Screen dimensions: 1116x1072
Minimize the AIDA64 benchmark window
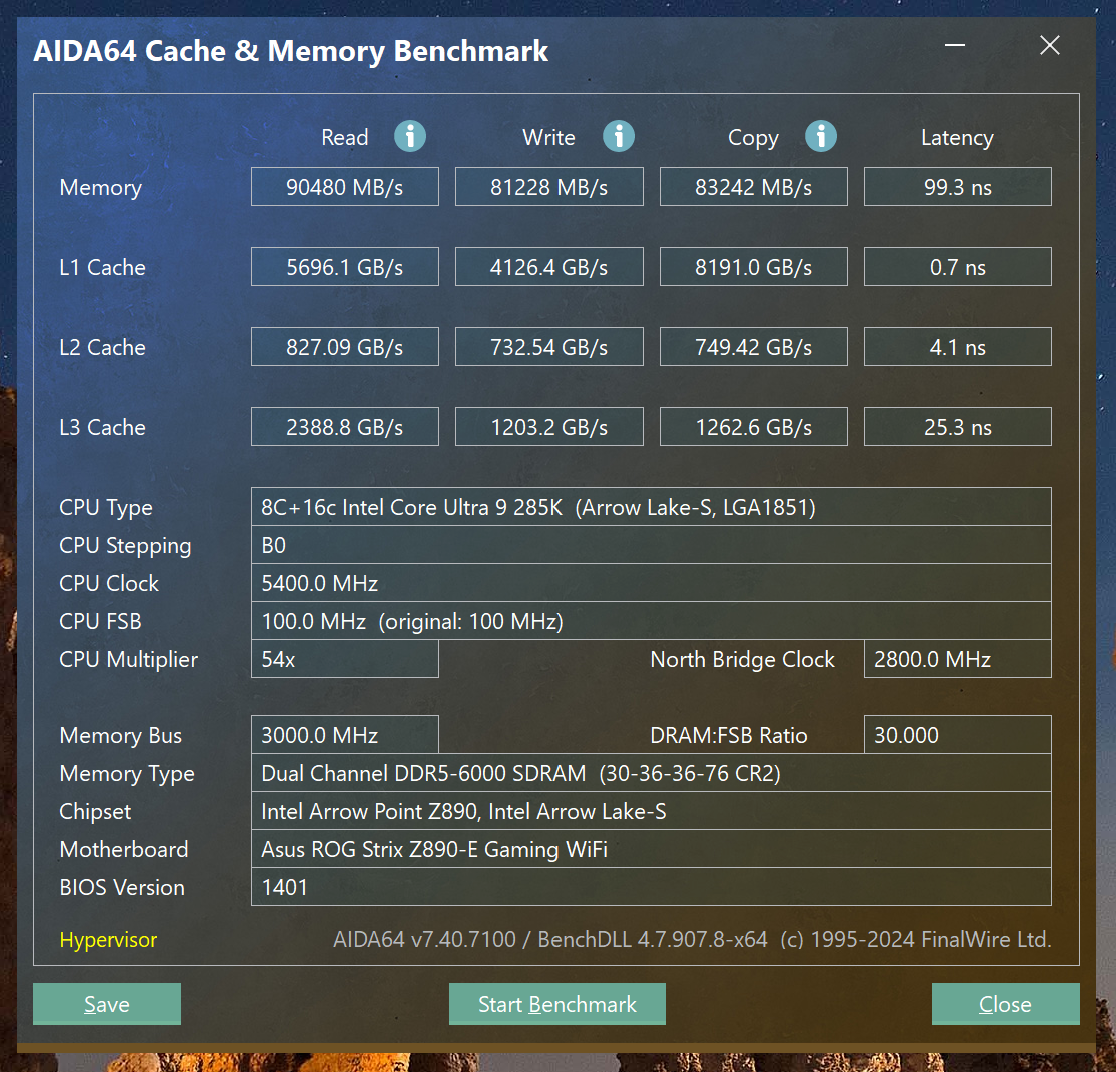[954, 45]
